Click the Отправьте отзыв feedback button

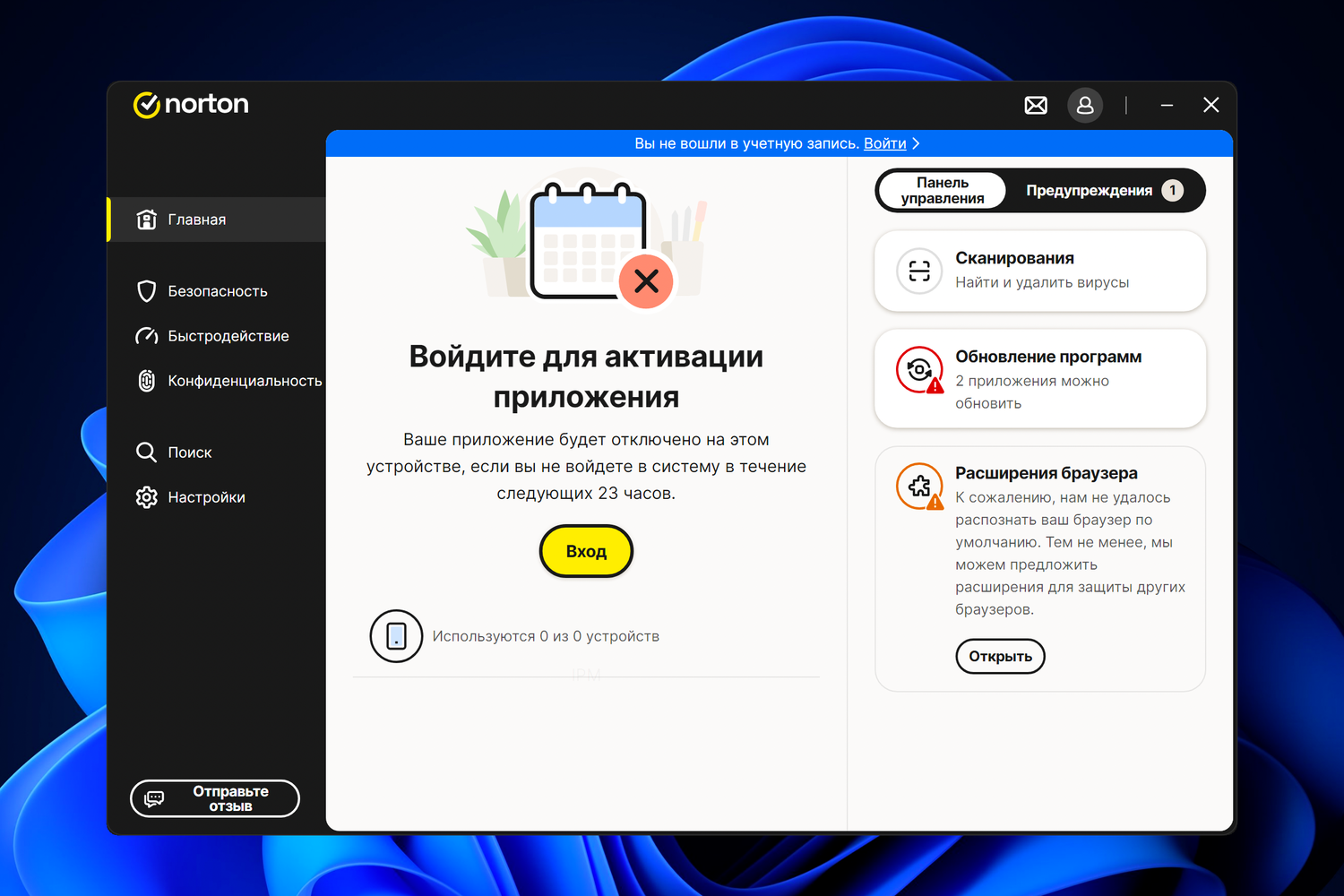coord(215,798)
